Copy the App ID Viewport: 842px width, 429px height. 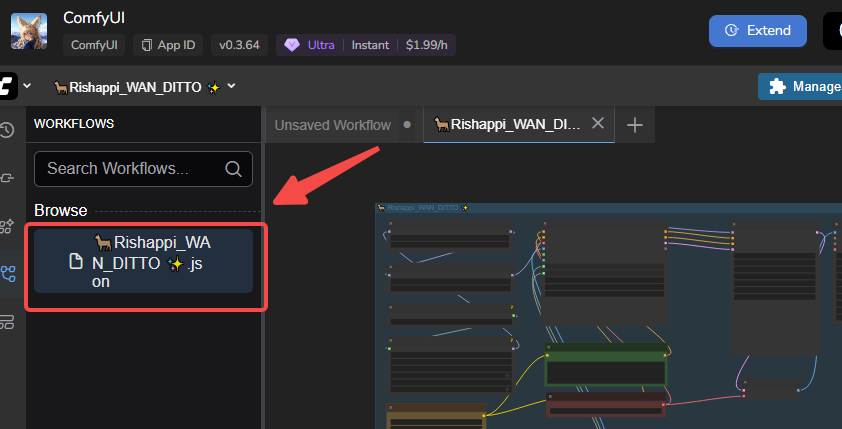coord(169,45)
